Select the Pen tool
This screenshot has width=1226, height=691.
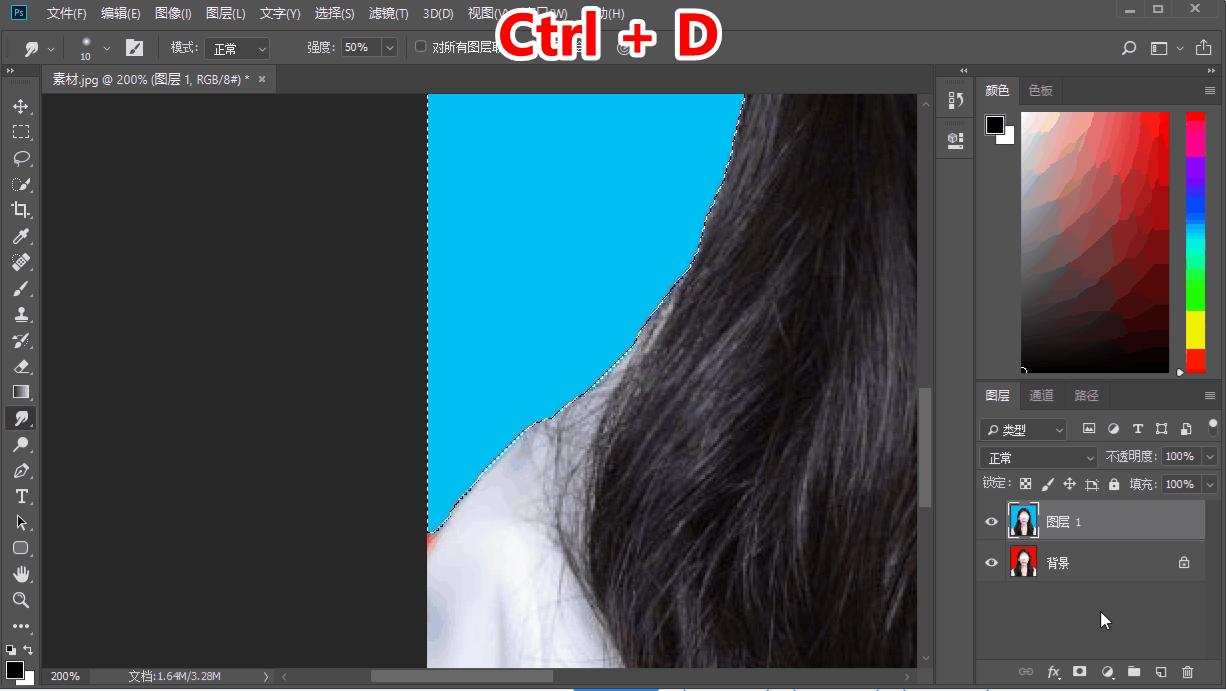pyautogui.click(x=20, y=470)
